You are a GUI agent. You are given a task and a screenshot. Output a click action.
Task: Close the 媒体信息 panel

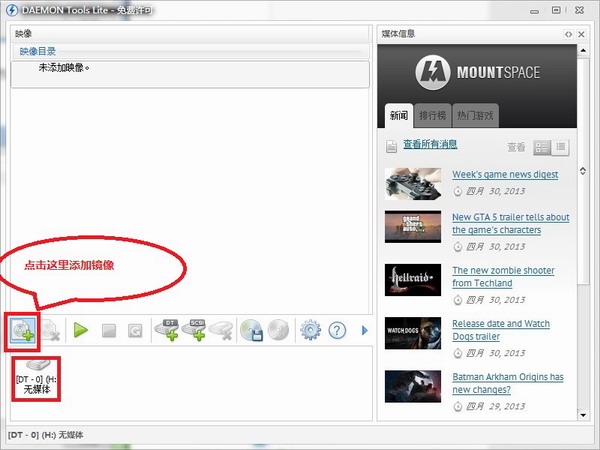click(x=581, y=34)
